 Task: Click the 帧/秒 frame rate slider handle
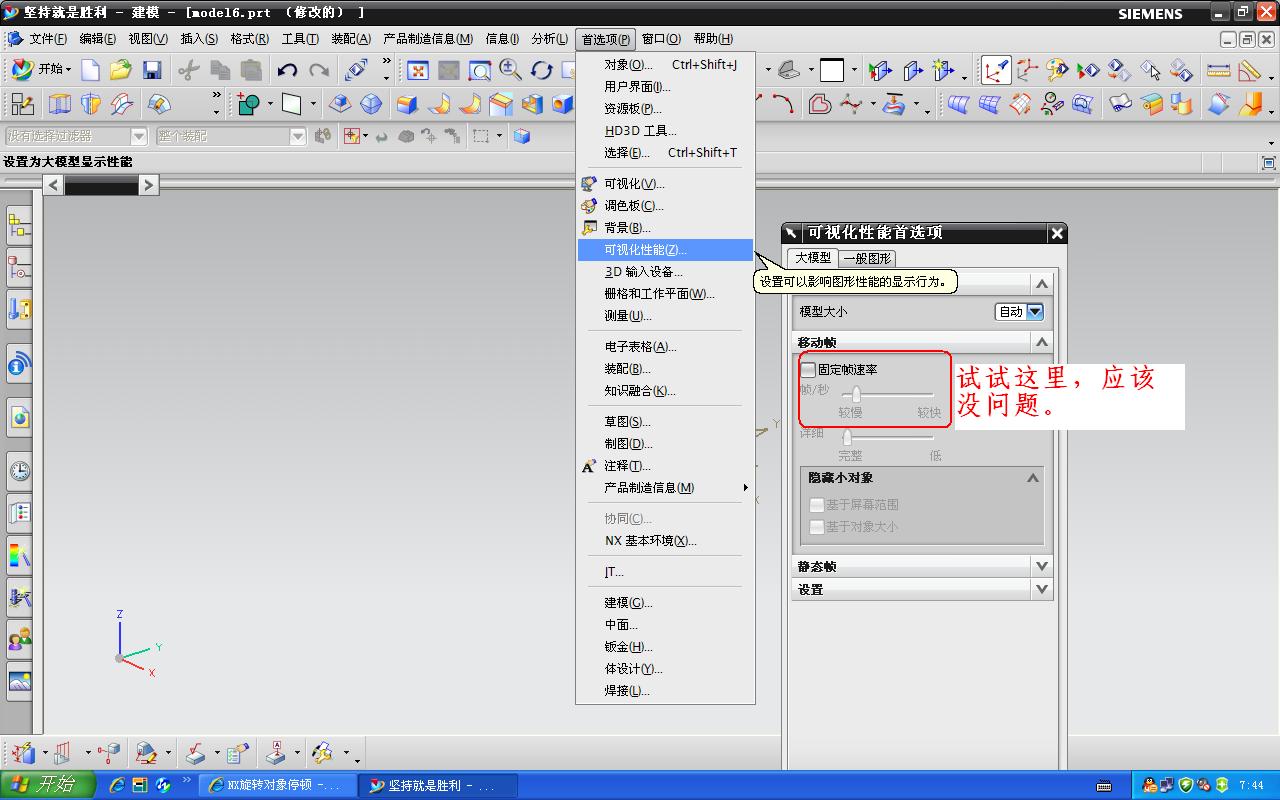[856, 394]
